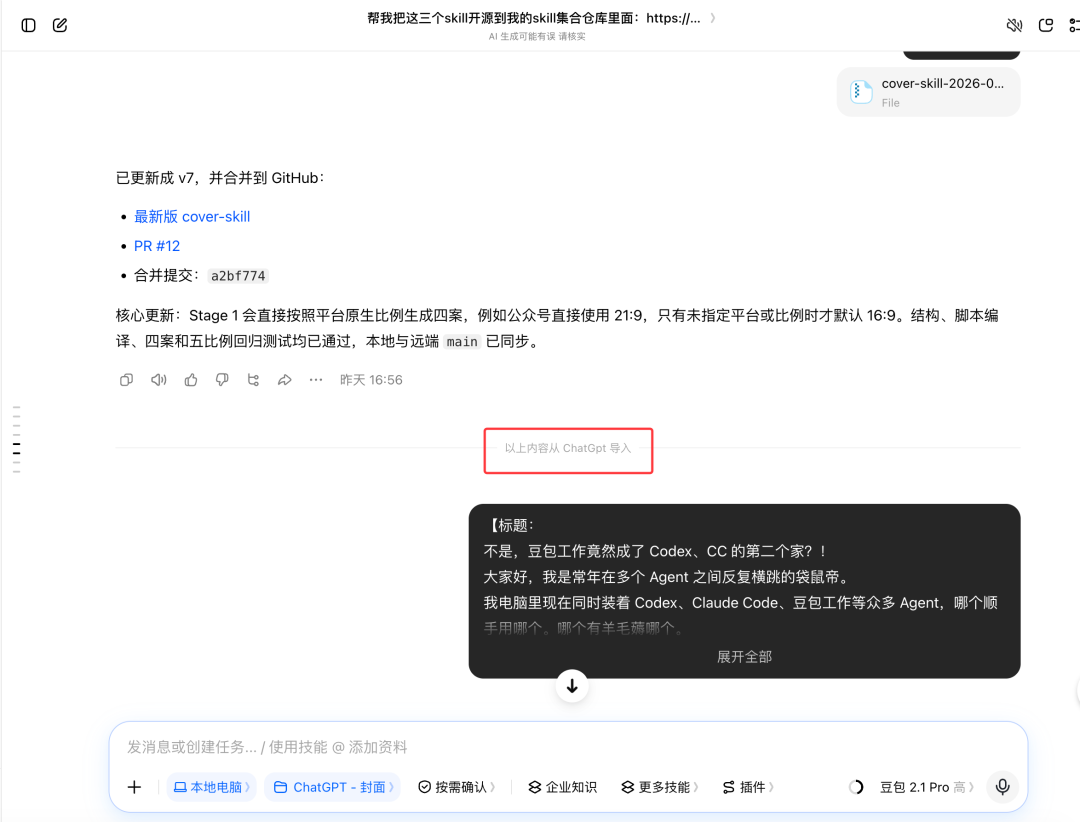Open the window panel icon beside the speaker
The width and height of the screenshot is (1080, 822).
point(1046,25)
